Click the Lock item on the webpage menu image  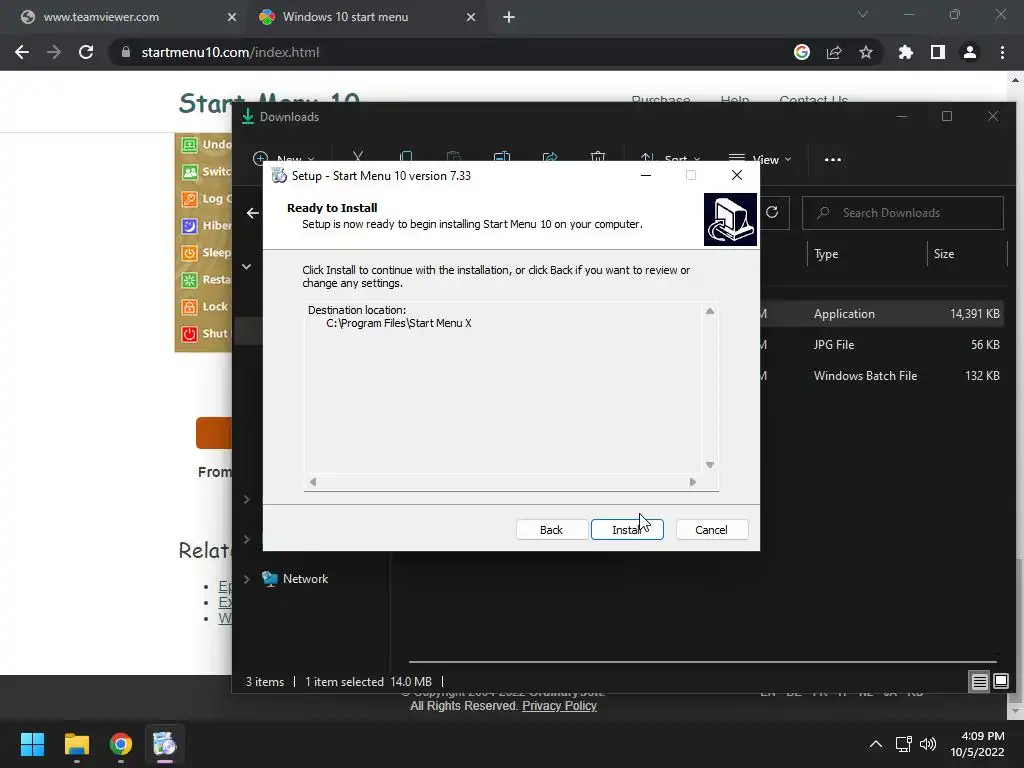point(204,307)
